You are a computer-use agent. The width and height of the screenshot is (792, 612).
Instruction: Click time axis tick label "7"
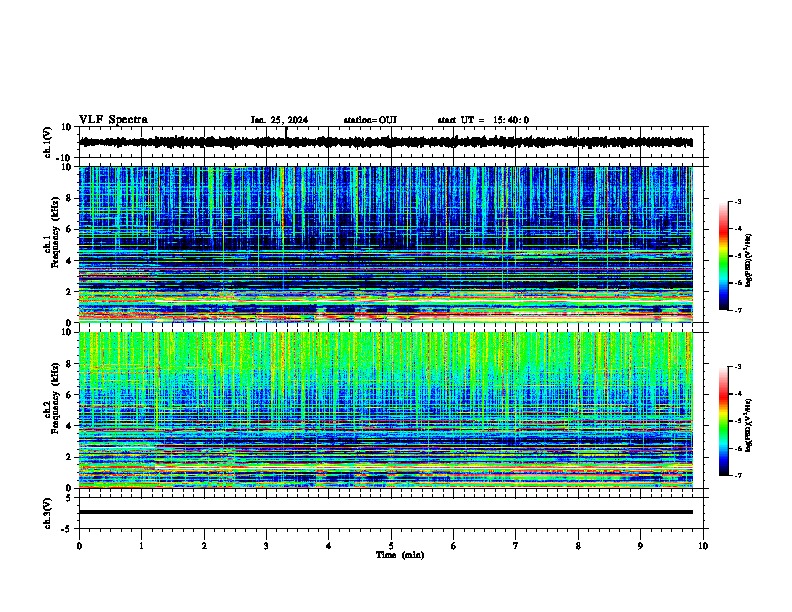click(x=516, y=546)
